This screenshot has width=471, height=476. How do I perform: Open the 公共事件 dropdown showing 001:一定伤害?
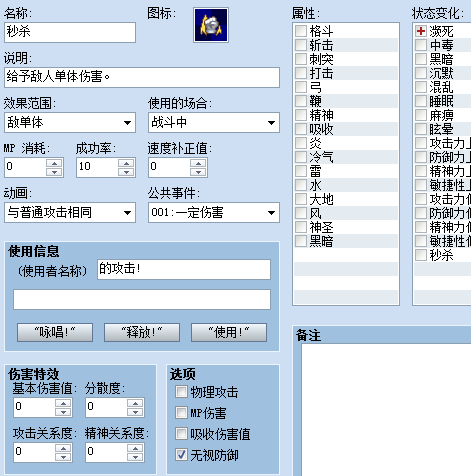[x=214, y=212]
